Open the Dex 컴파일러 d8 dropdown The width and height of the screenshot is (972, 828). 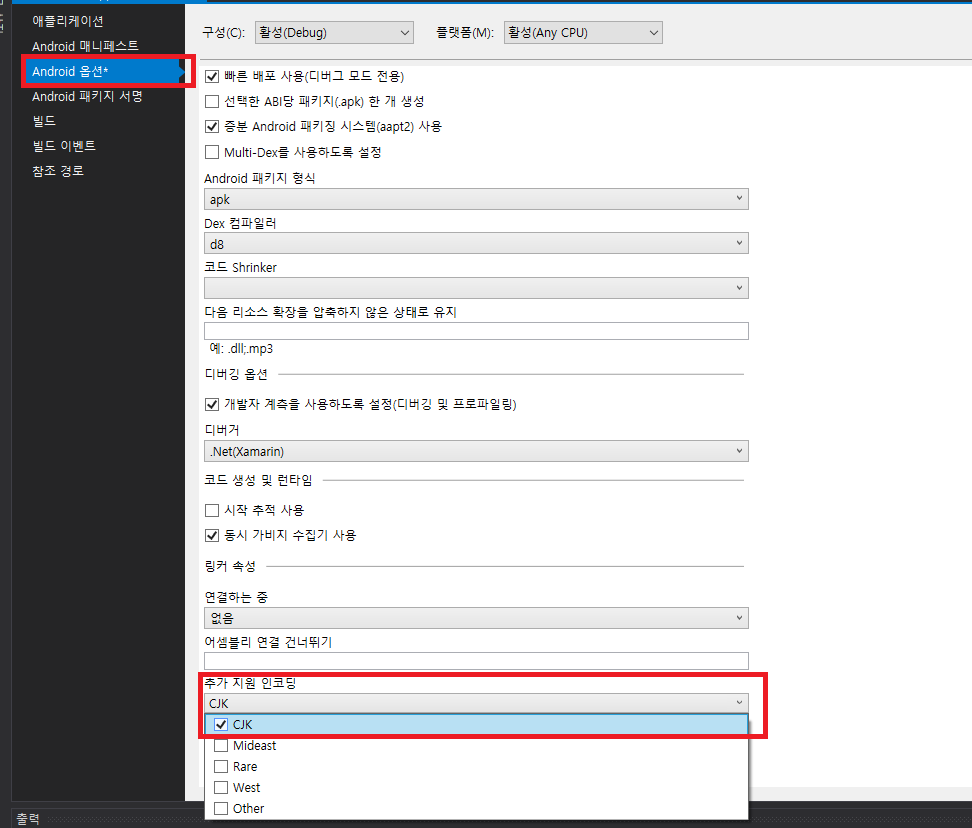pos(476,244)
